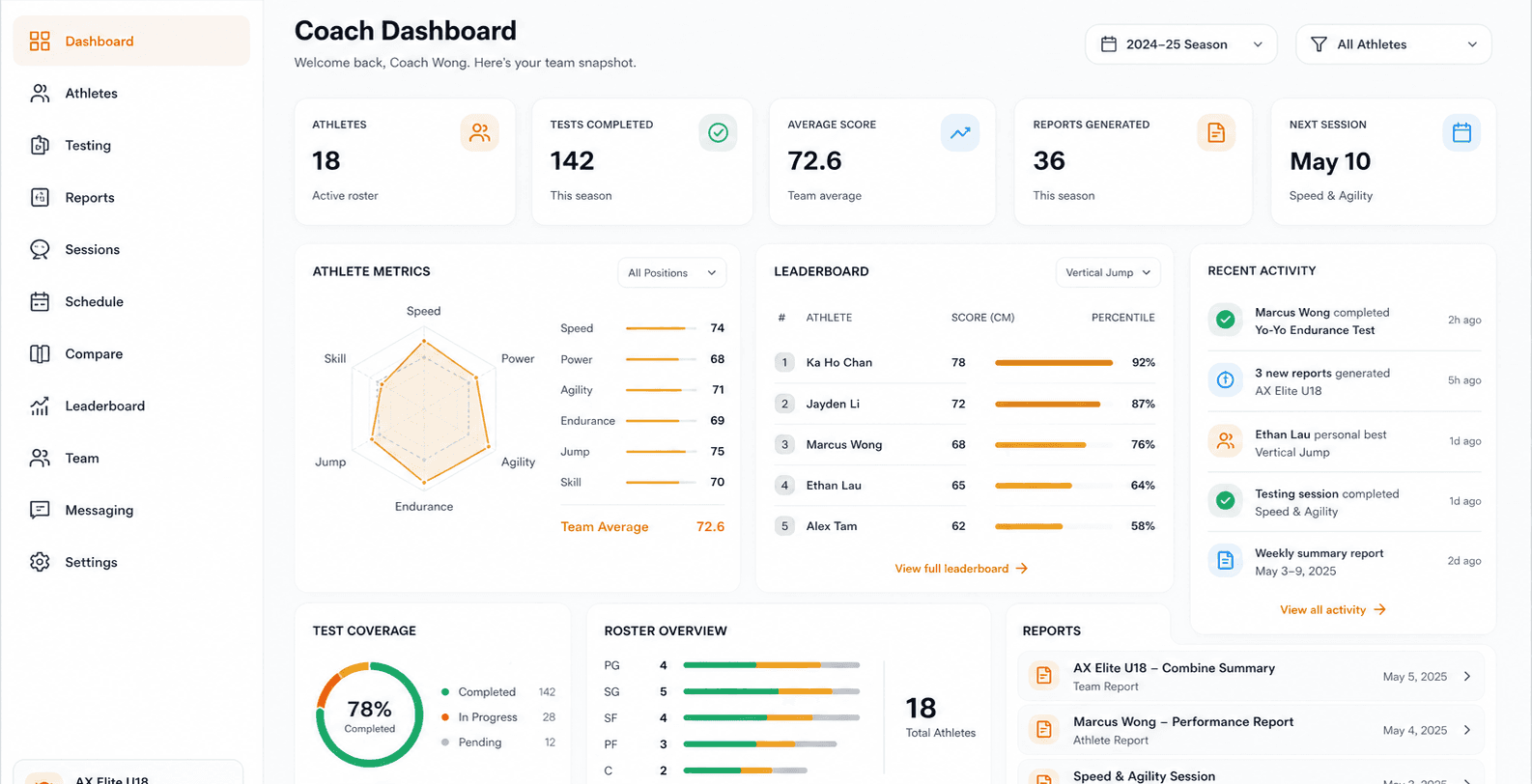This screenshot has width=1532, height=784.
Task: Click the Tests Completed checkmark icon
Action: click(718, 132)
